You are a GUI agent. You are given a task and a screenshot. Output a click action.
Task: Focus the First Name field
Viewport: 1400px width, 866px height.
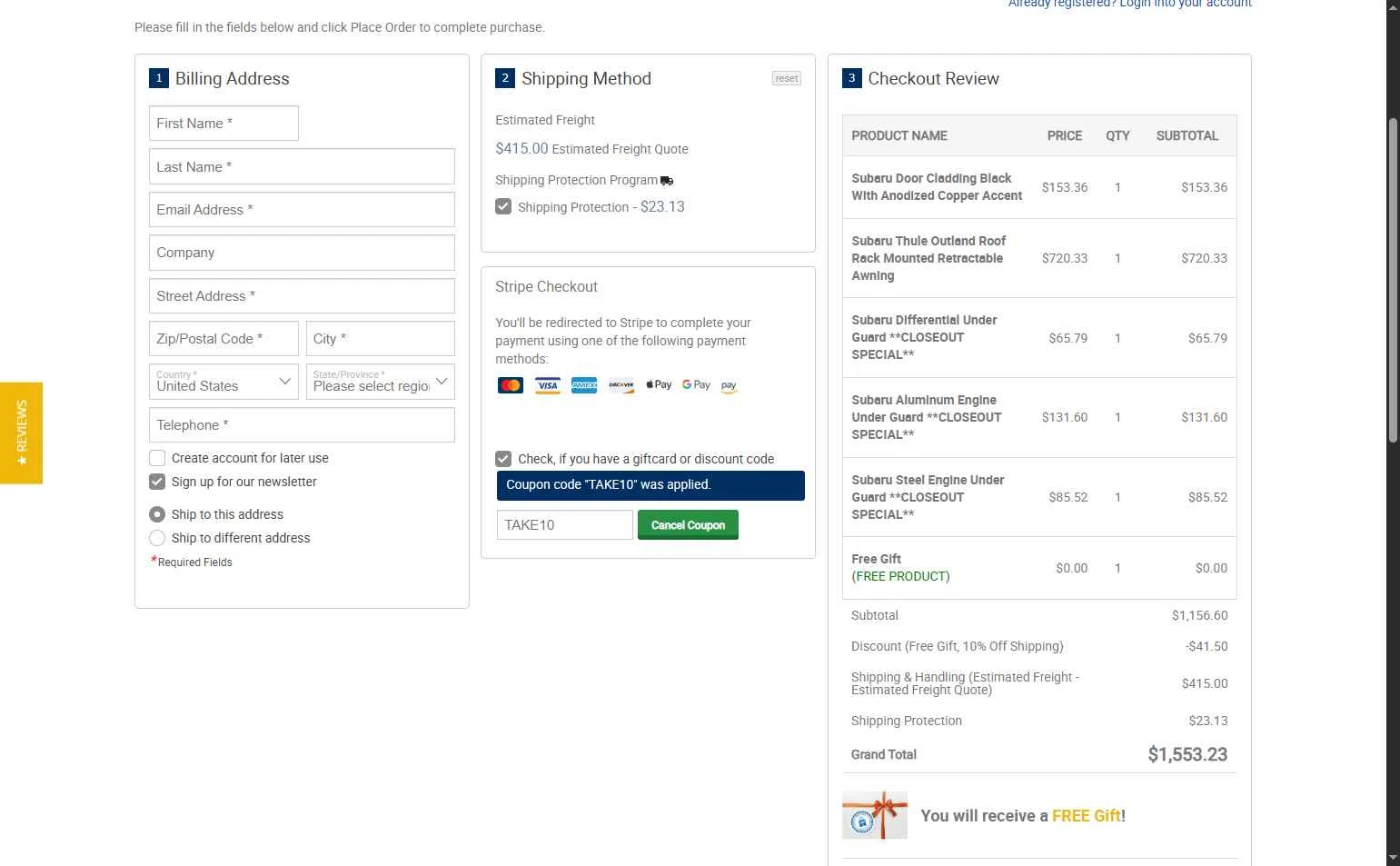pyautogui.click(x=223, y=124)
